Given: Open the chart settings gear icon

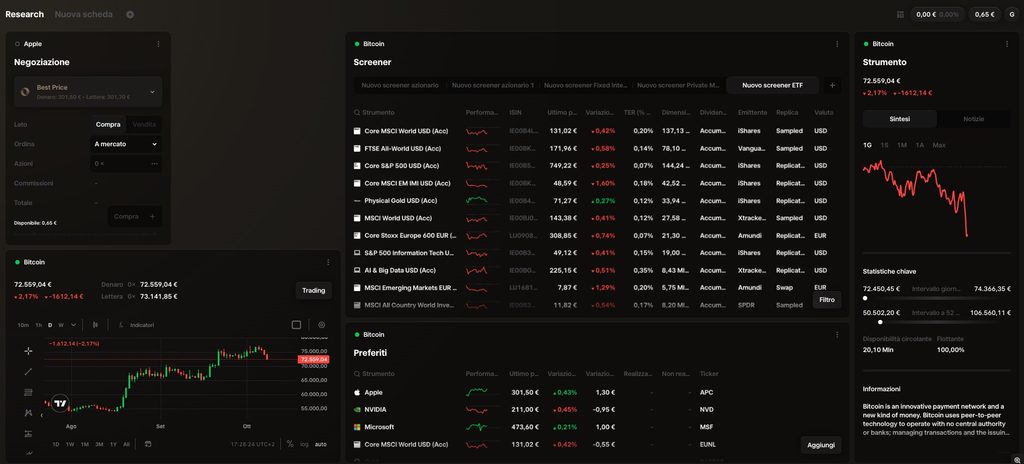Looking at the screenshot, I should (x=321, y=325).
